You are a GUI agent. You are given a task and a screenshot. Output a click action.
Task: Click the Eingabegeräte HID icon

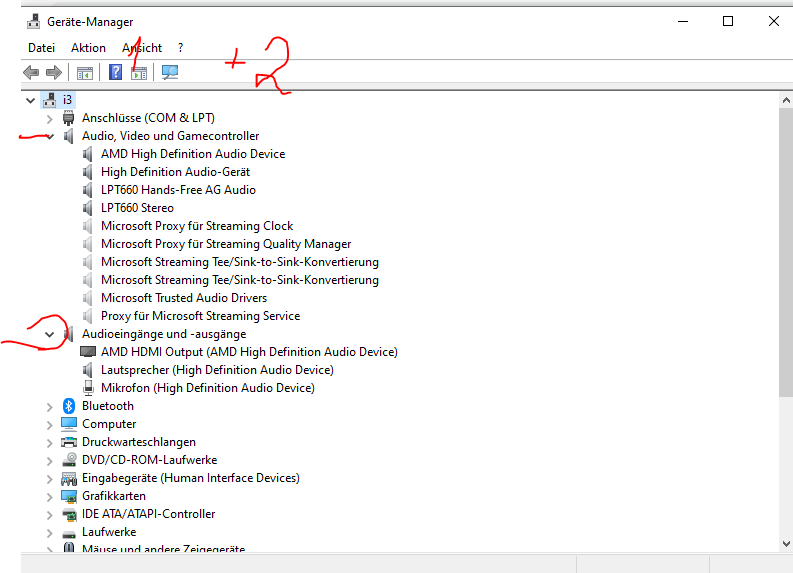[x=69, y=478]
